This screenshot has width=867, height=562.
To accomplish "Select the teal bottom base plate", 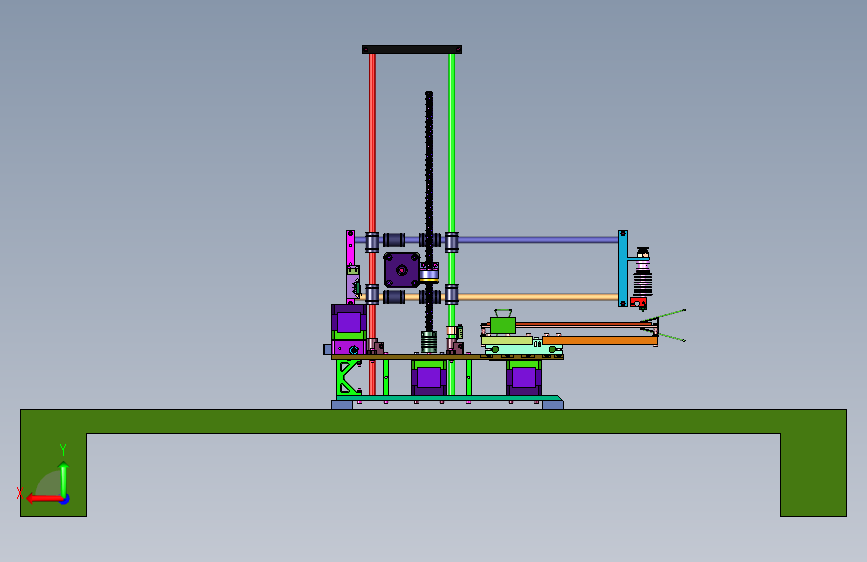I will (x=449, y=398).
